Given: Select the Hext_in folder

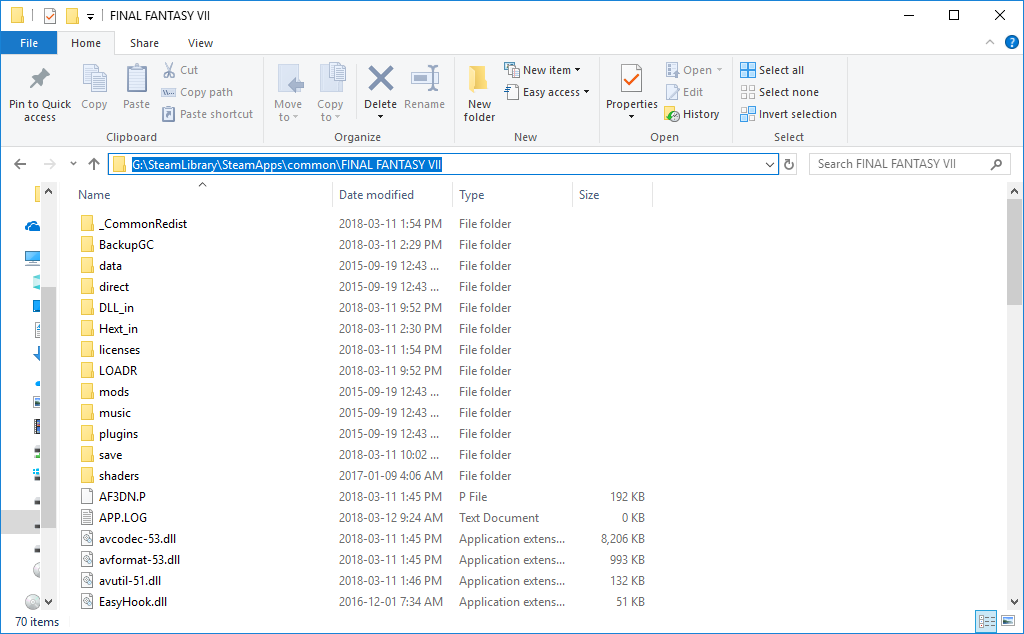Looking at the screenshot, I should (x=118, y=328).
